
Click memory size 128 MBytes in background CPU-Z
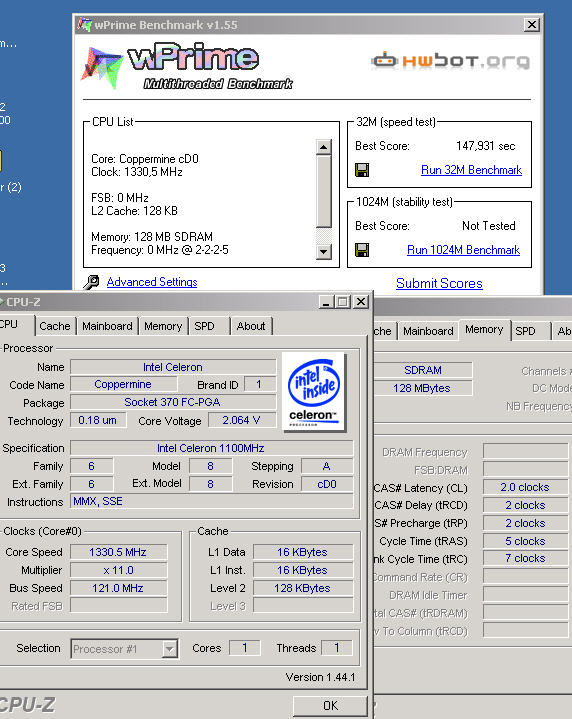coord(423,388)
